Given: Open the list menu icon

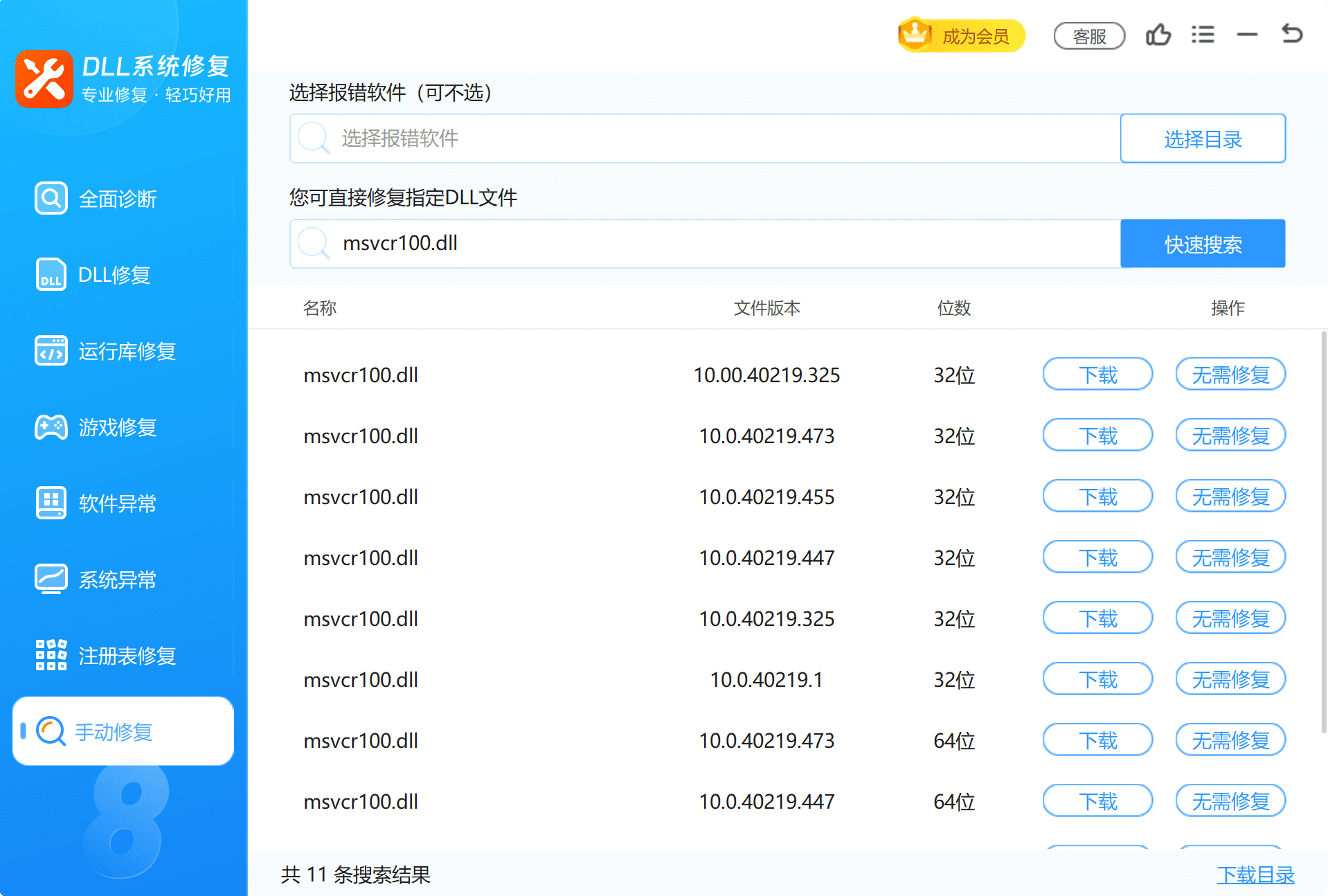Looking at the screenshot, I should click(1203, 35).
